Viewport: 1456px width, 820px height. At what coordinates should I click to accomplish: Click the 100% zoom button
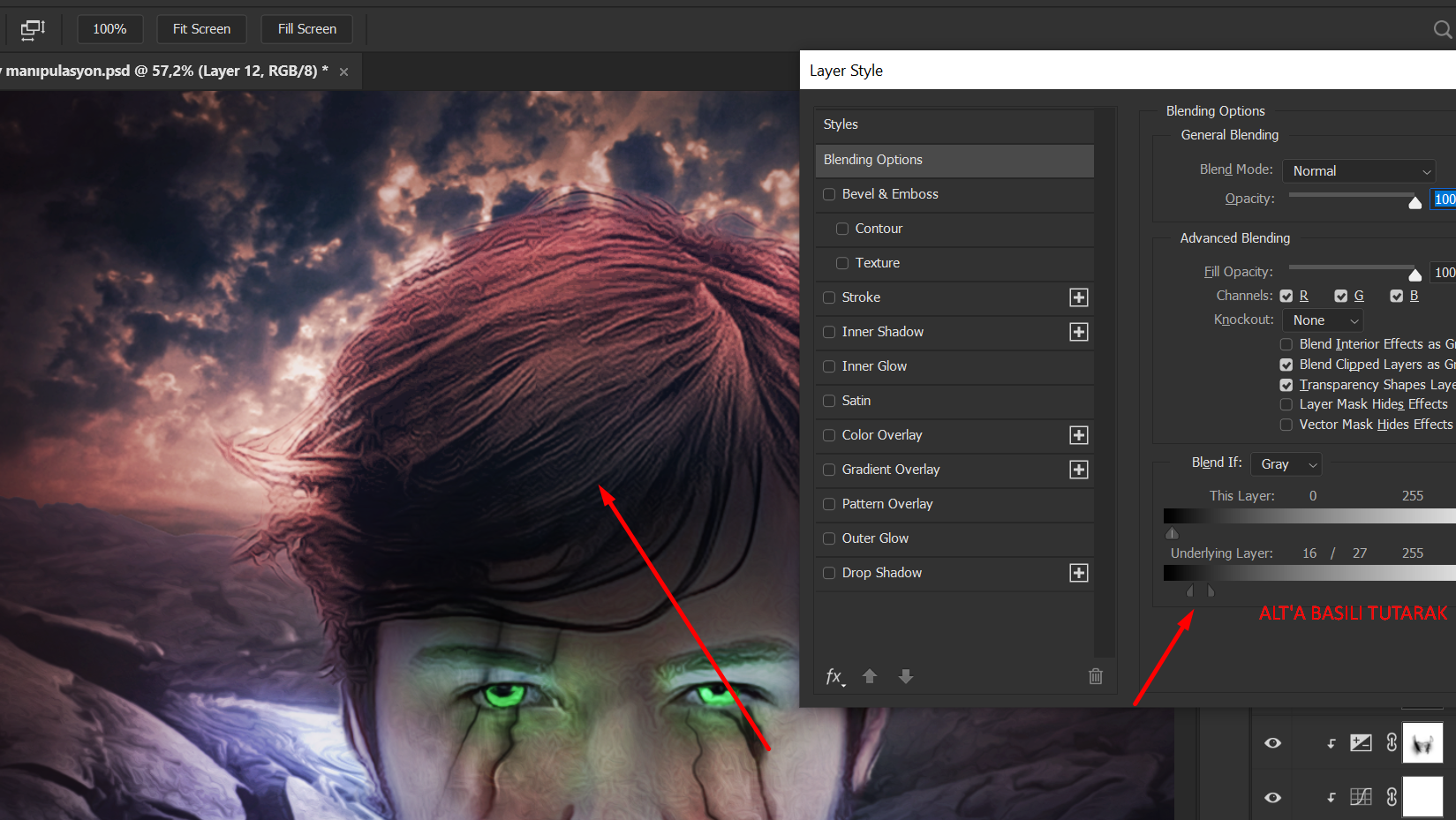109,29
